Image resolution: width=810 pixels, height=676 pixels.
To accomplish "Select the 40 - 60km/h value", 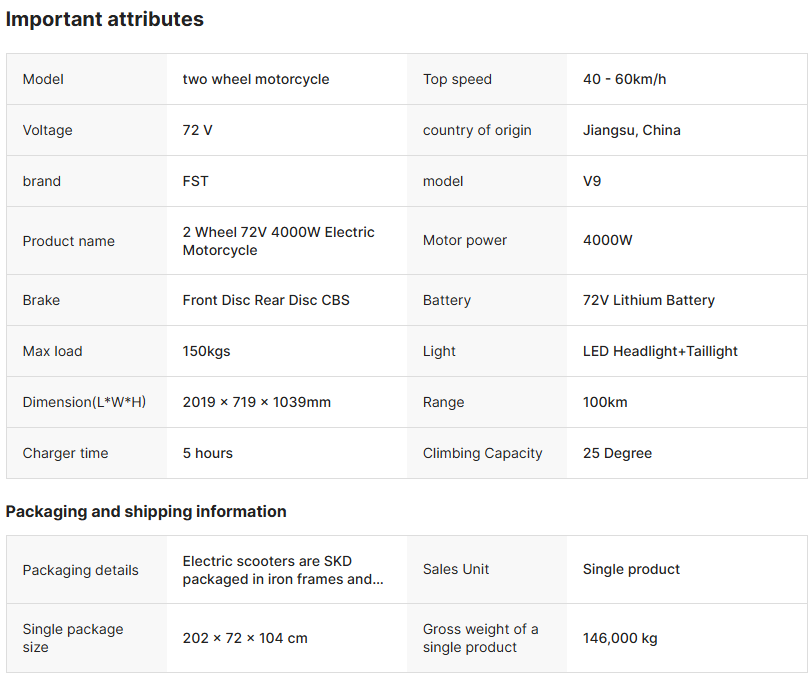I will [x=624, y=79].
